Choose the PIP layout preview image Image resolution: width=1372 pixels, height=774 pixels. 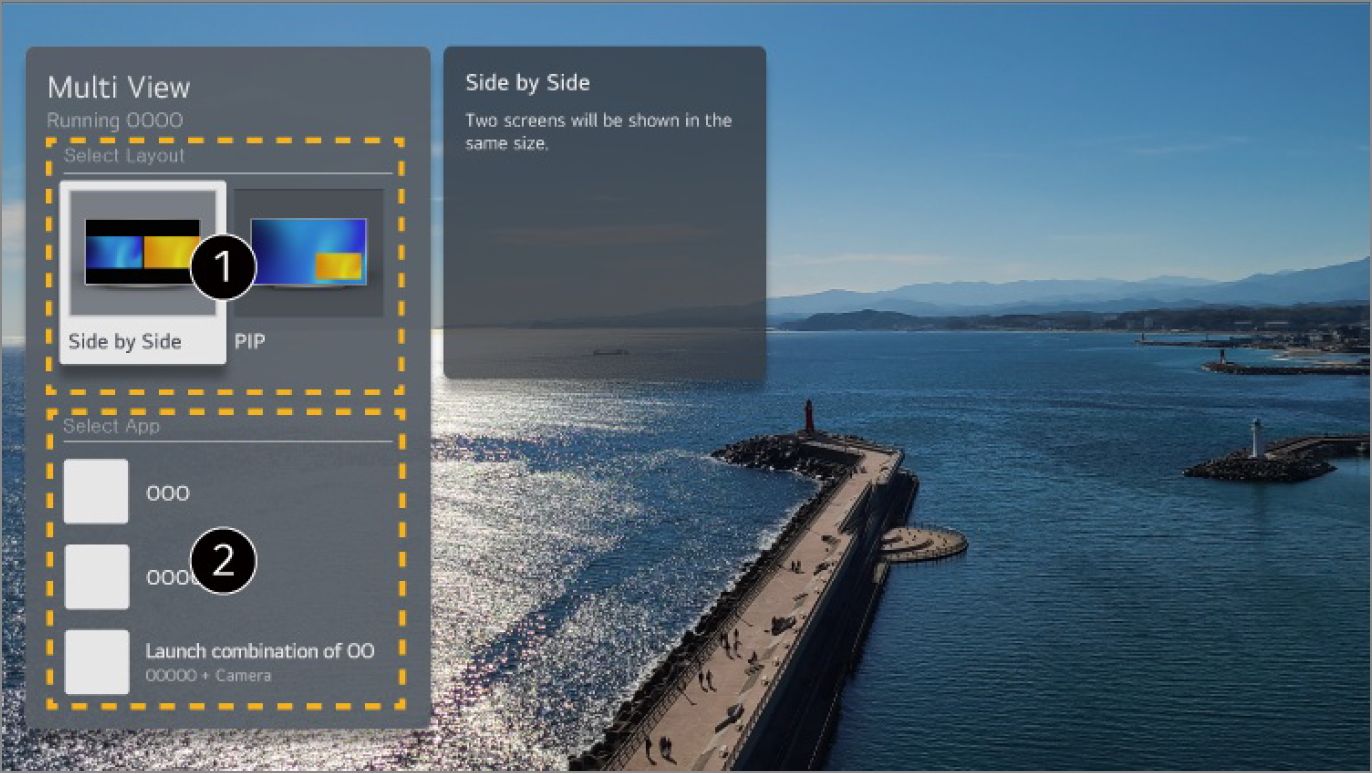click(308, 252)
